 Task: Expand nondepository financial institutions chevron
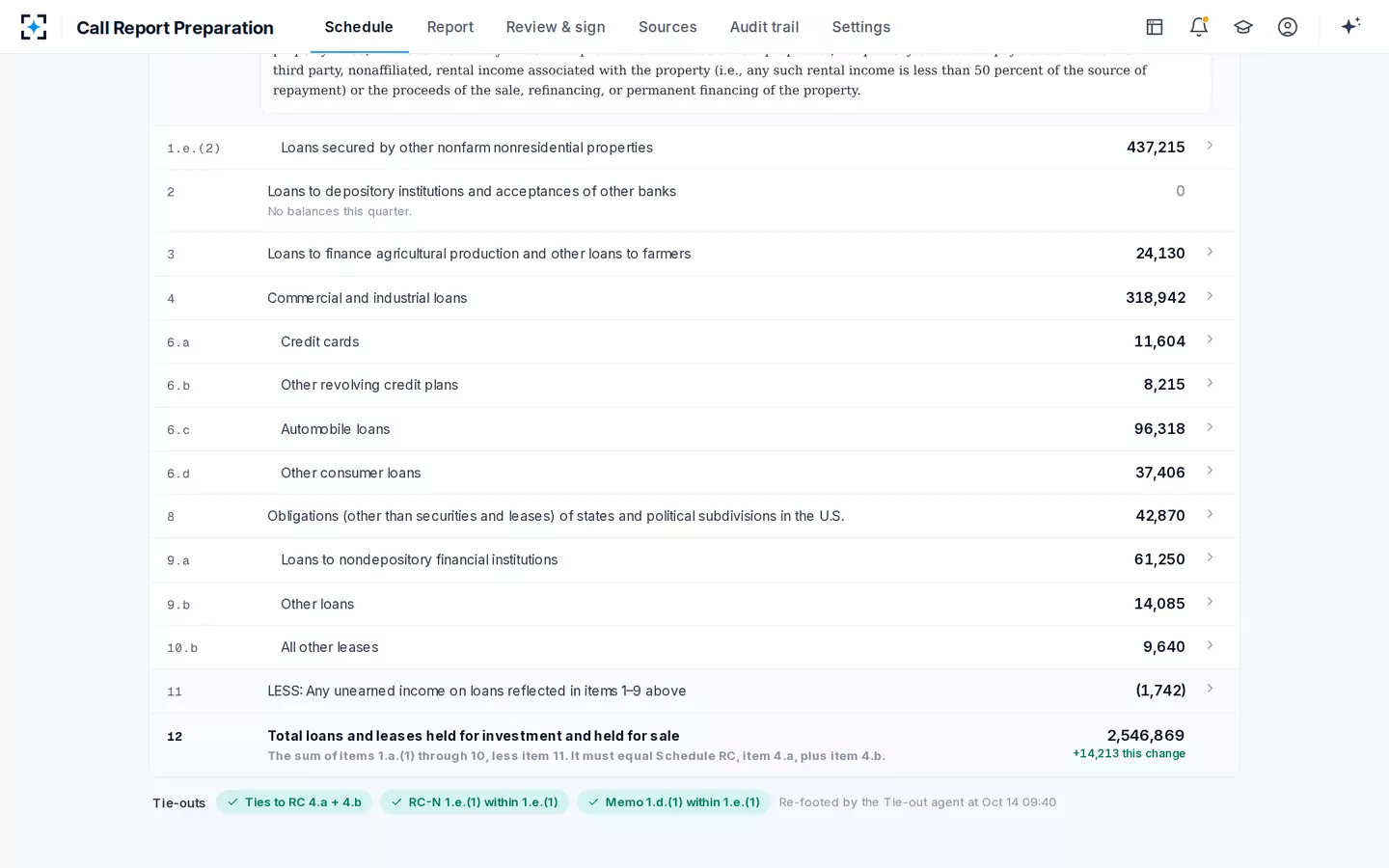[x=1210, y=557]
